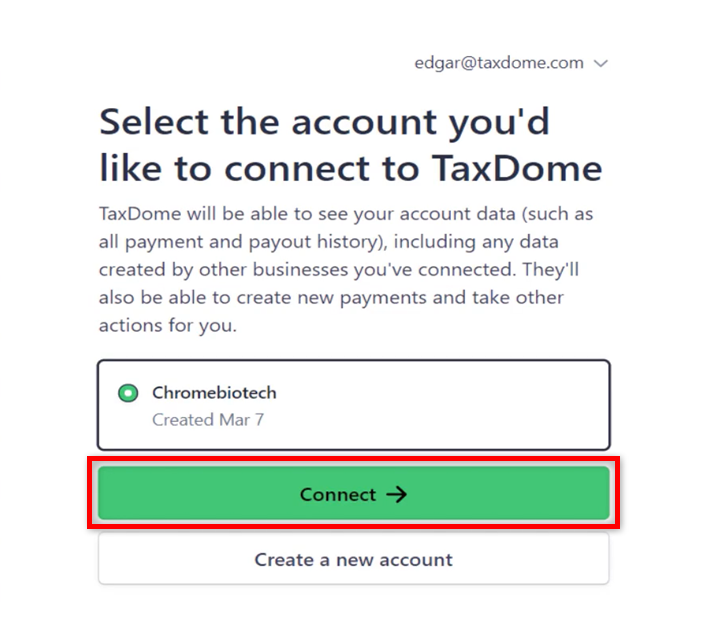Image resolution: width=723 pixels, height=633 pixels.
Task: Click Create a new account
Action: click(x=353, y=560)
